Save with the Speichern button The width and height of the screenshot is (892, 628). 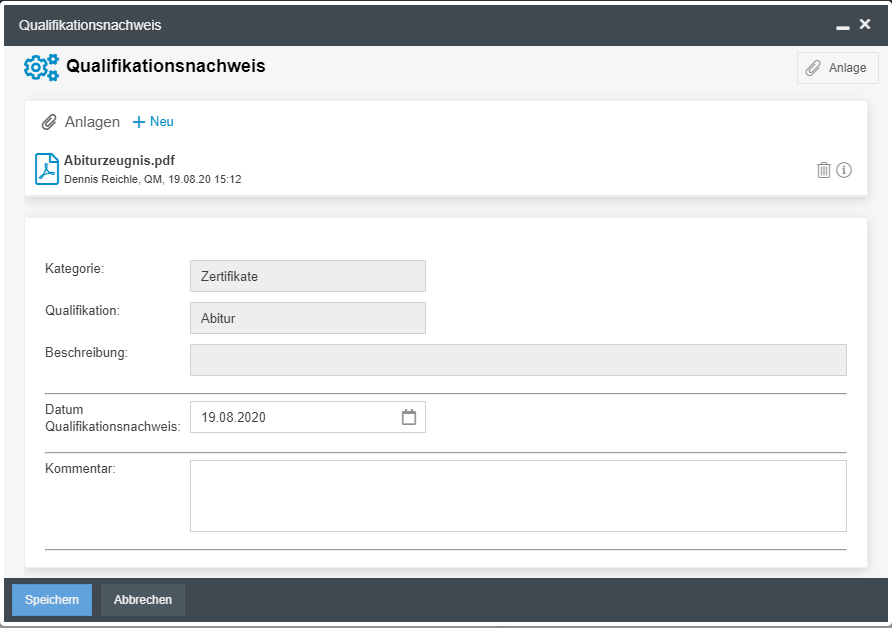pos(52,600)
